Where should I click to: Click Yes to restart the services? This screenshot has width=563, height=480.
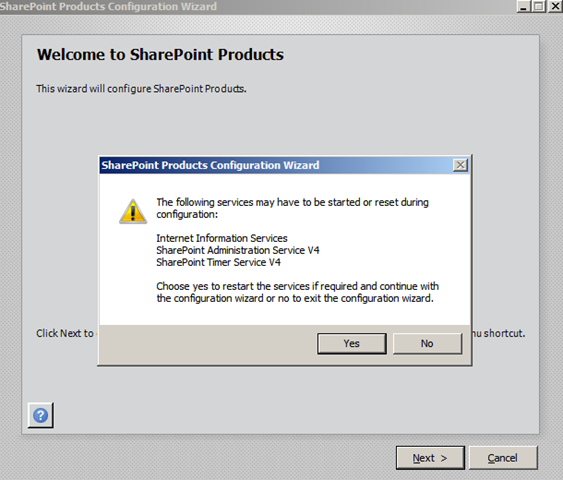tap(352, 344)
